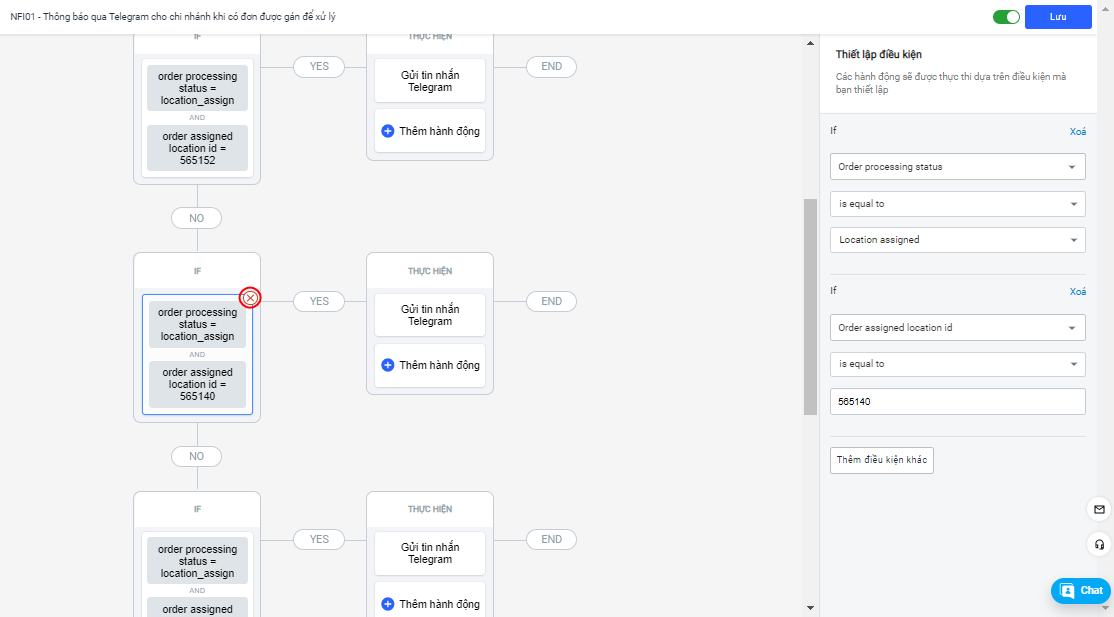The image size is (1114, 617).
Task: Click the Lưu save button
Action: (x=1057, y=17)
